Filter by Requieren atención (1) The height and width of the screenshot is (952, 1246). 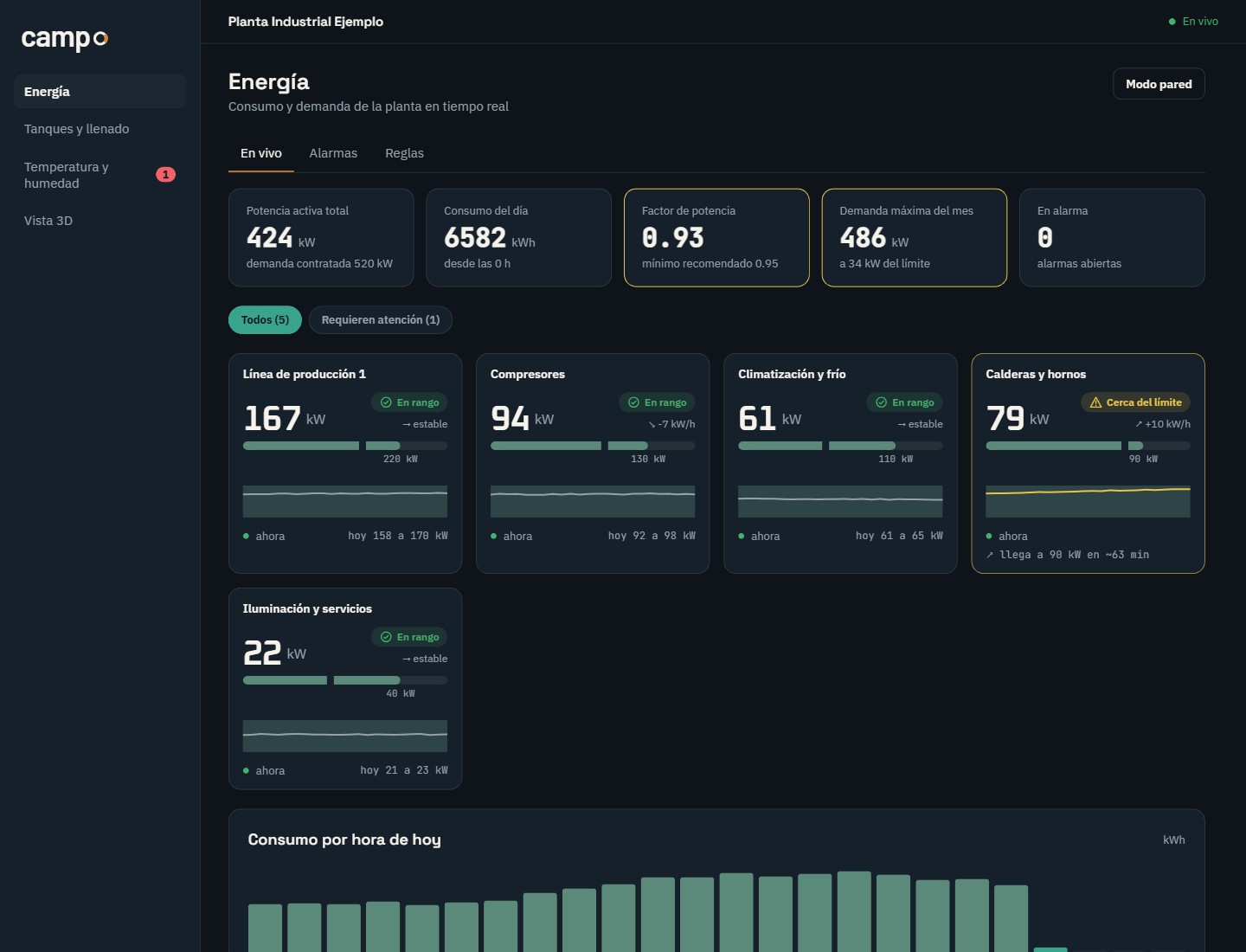point(381,320)
